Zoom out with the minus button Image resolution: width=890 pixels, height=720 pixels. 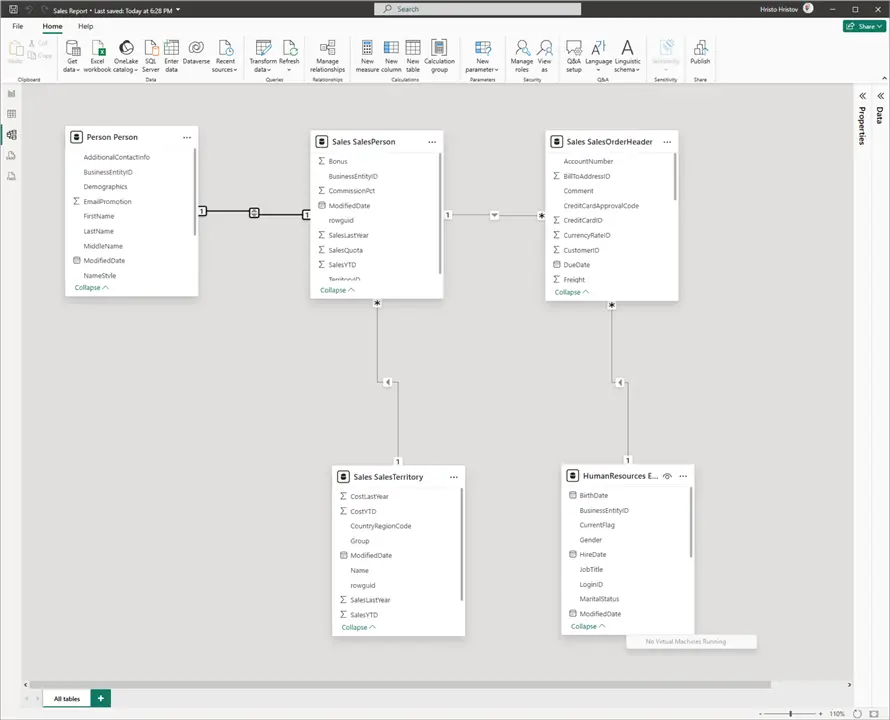coord(761,713)
